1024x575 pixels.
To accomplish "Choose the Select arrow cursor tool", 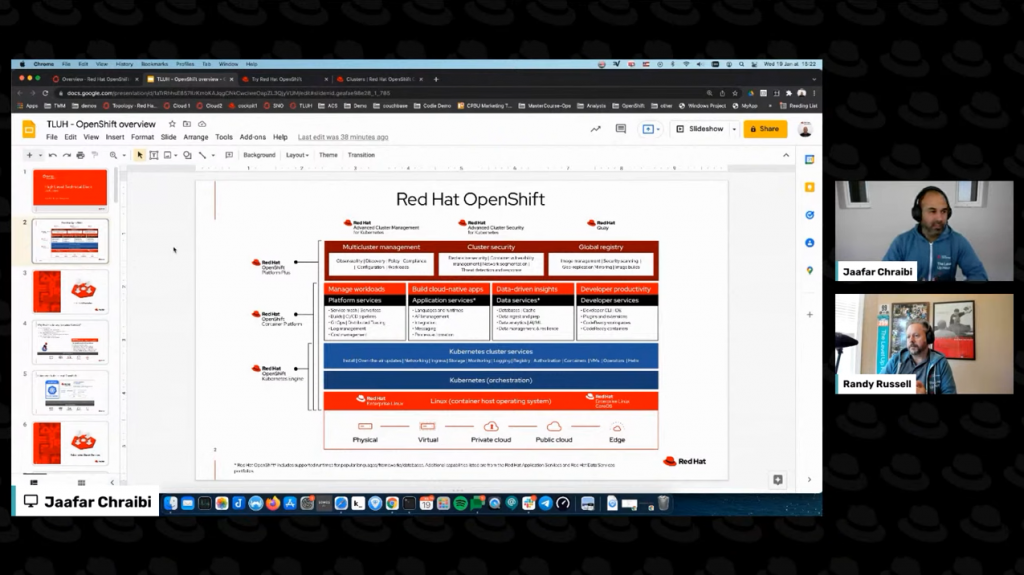I will pyautogui.click(x=139, y=155).
